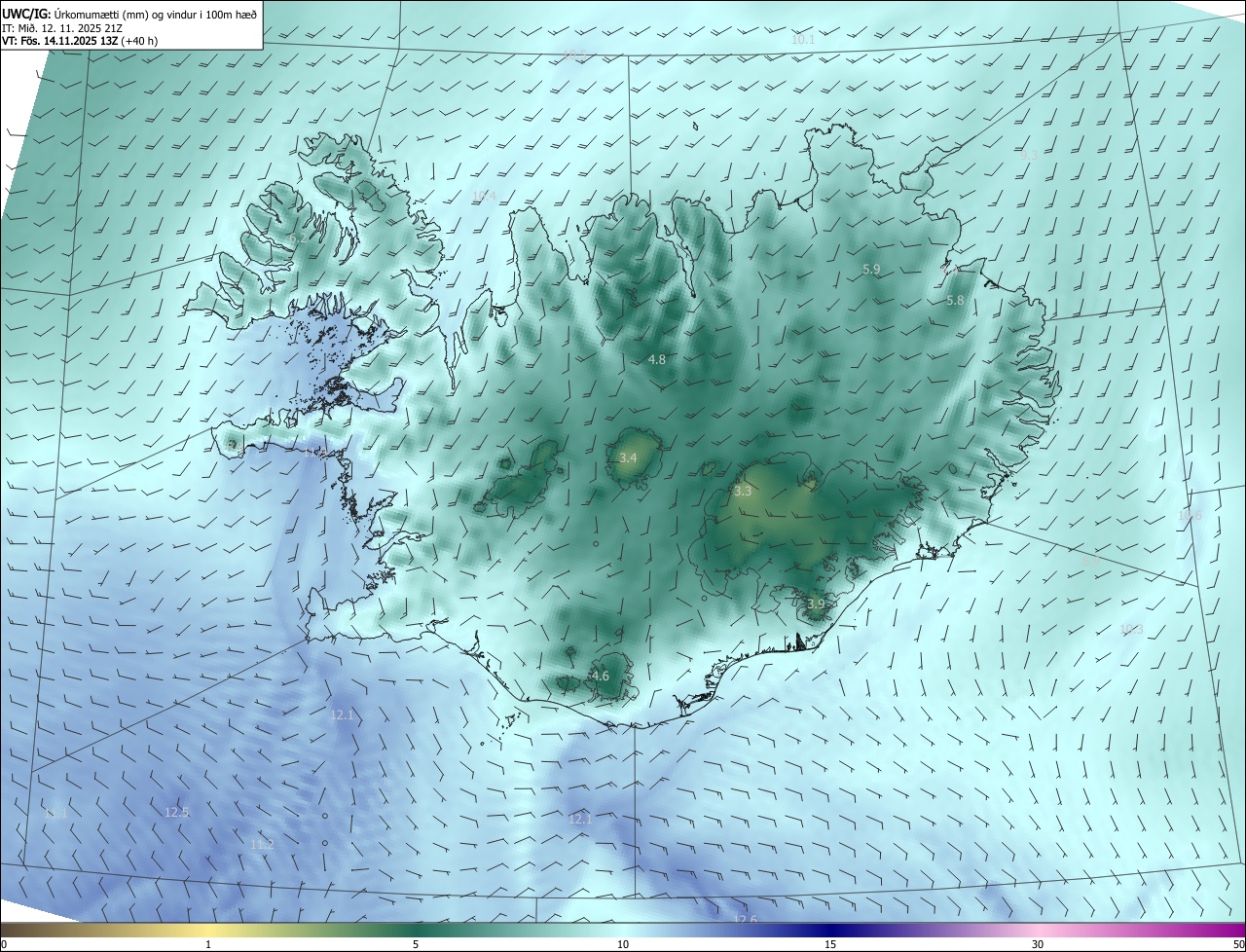Click the 5.8 value label on the map
Screen dimensions: 1246x952
click(x=955, y=301)
